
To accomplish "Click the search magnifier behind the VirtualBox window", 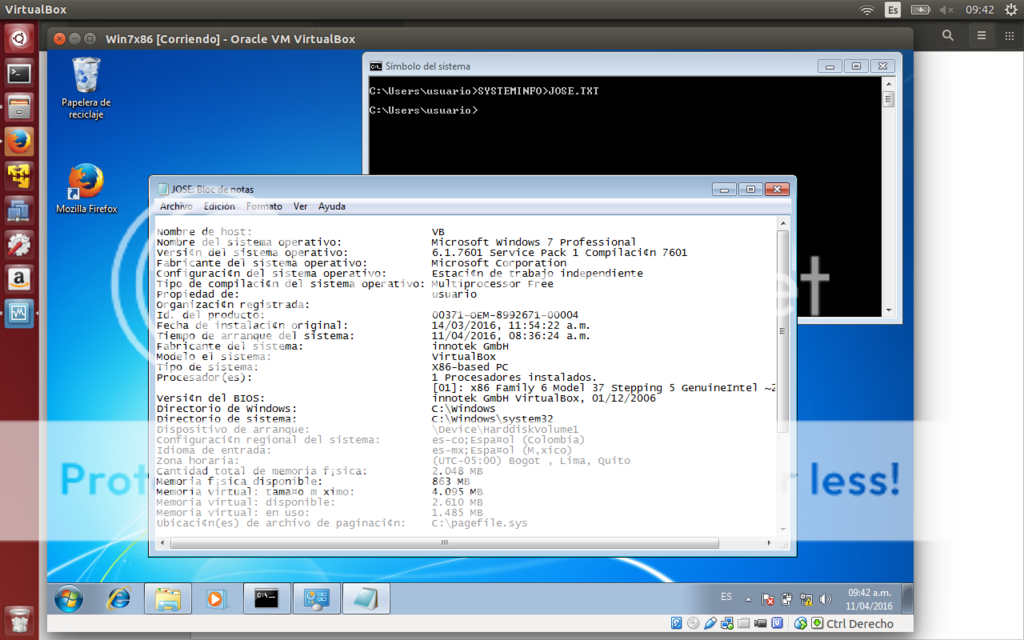I will click(948, 36).
